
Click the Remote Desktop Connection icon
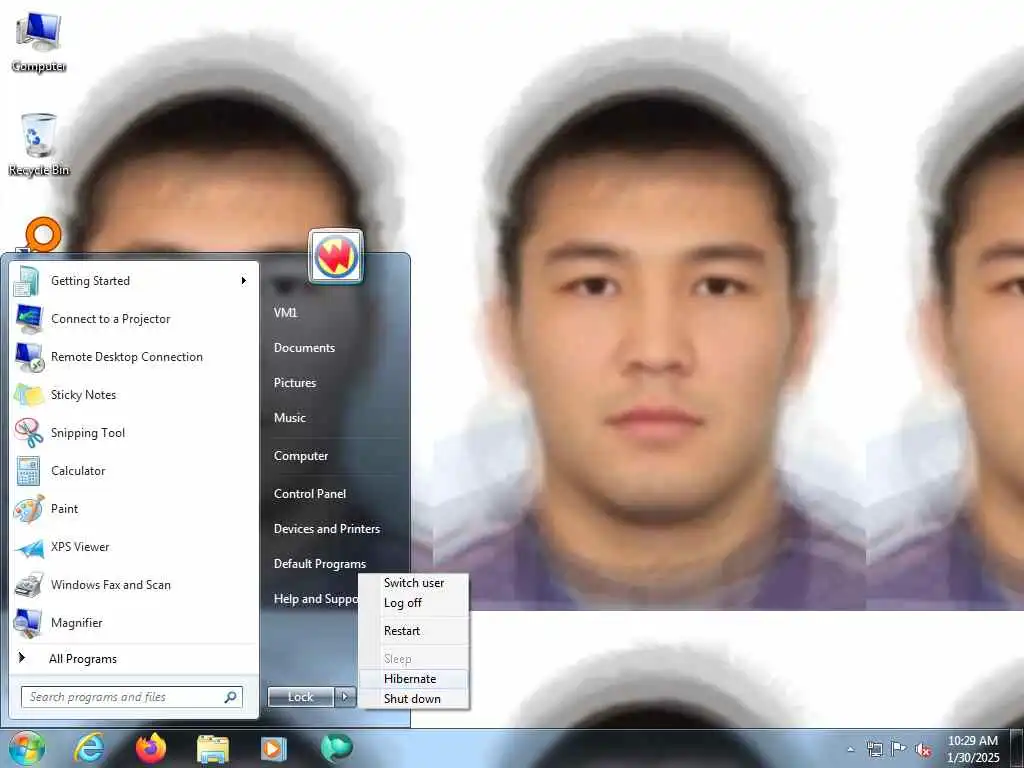[x=29, y=357]
